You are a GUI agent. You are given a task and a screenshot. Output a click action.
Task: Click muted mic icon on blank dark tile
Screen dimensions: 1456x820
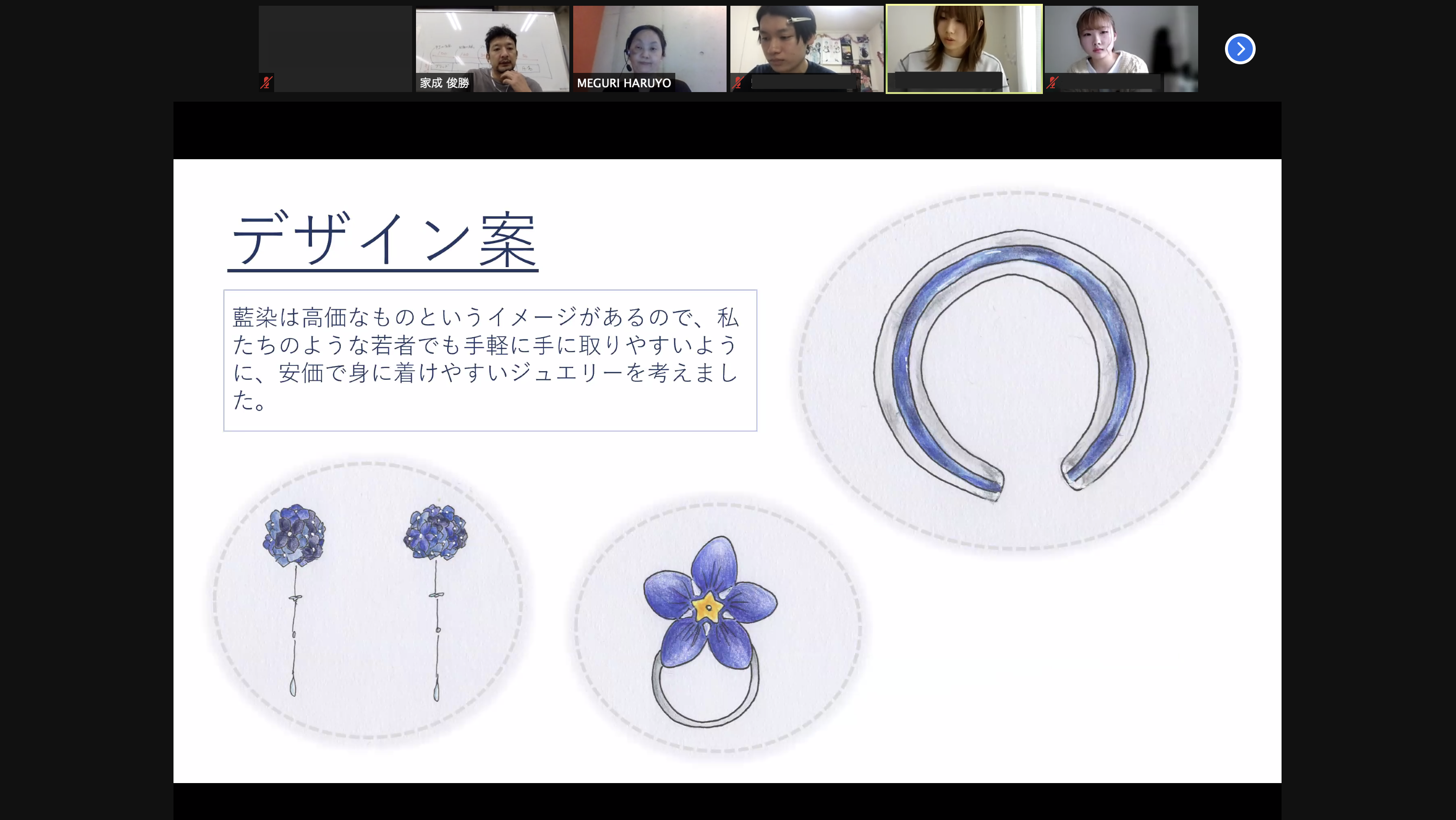point(266,82)
